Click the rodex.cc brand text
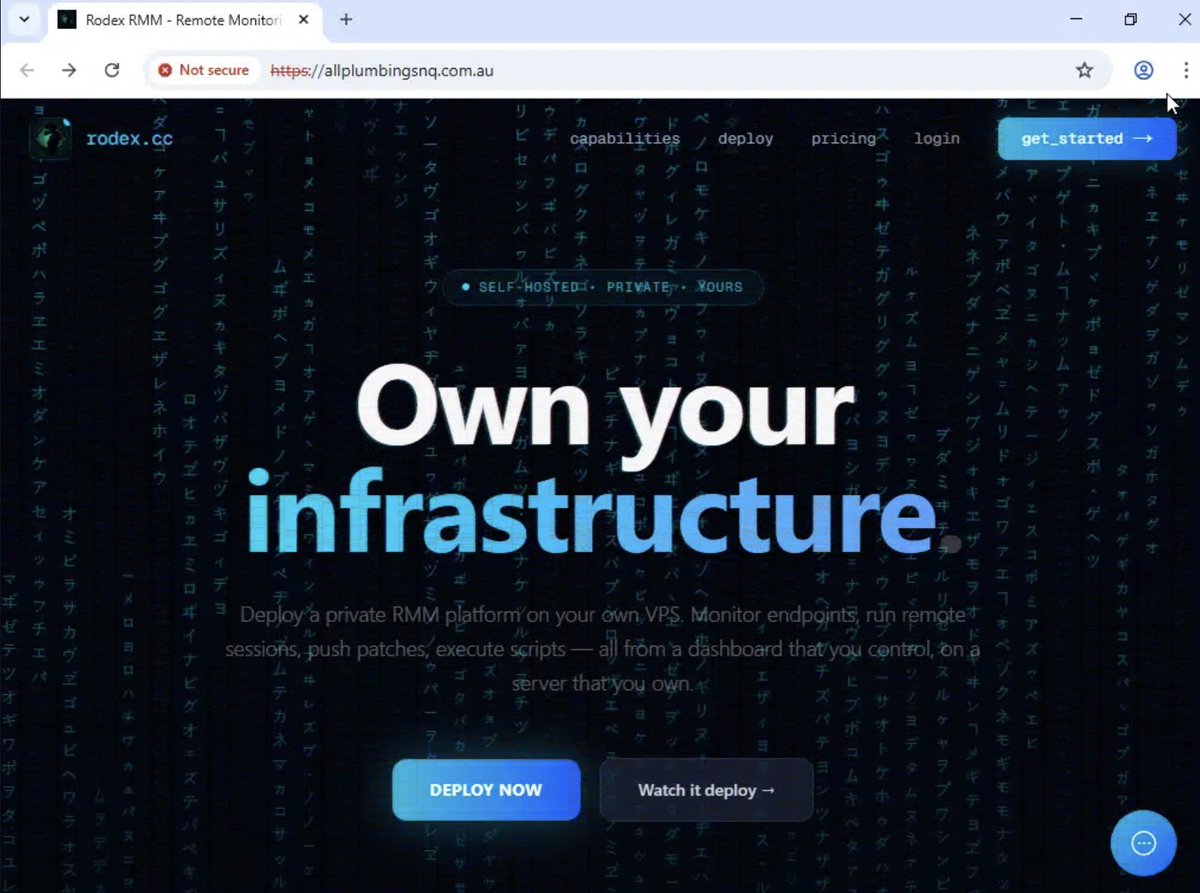1200x893 pixels. [129, 139]
